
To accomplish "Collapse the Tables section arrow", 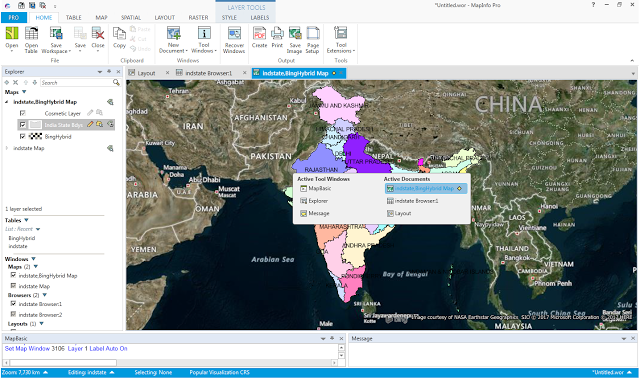I will click(26, 220).
